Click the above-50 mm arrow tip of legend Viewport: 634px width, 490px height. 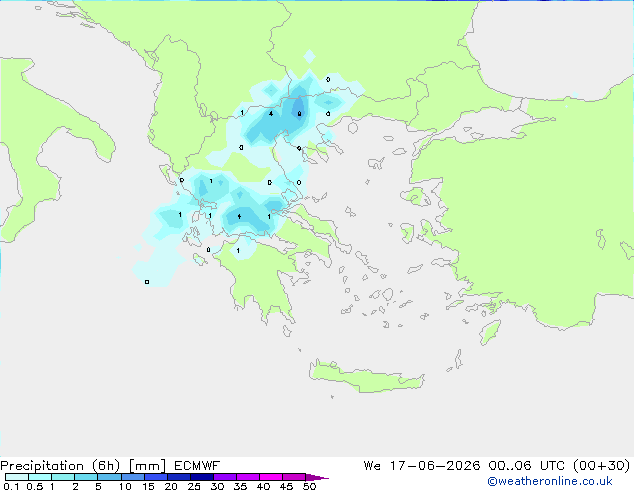point(317,477)
